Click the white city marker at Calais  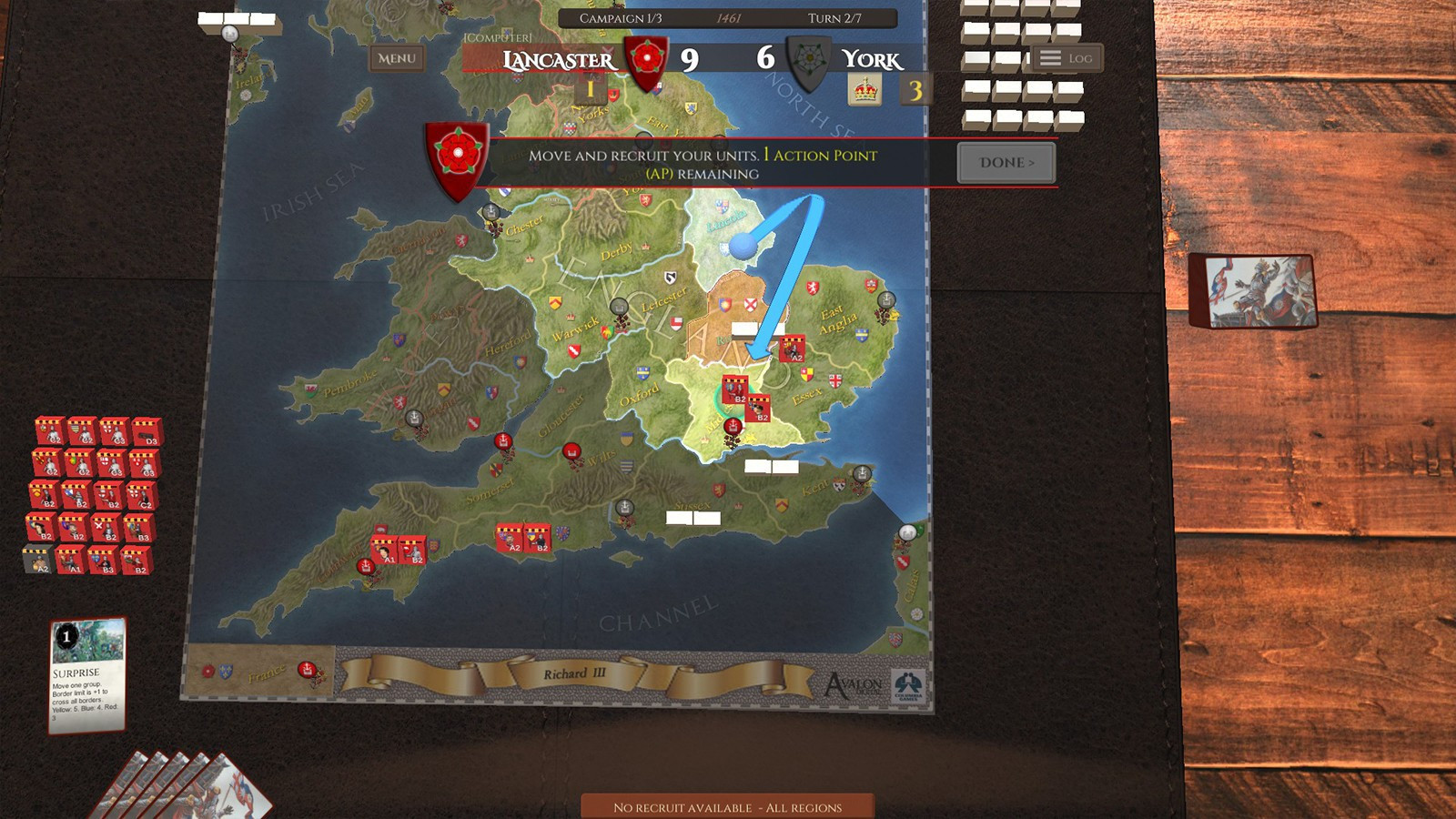click(907, 533)
